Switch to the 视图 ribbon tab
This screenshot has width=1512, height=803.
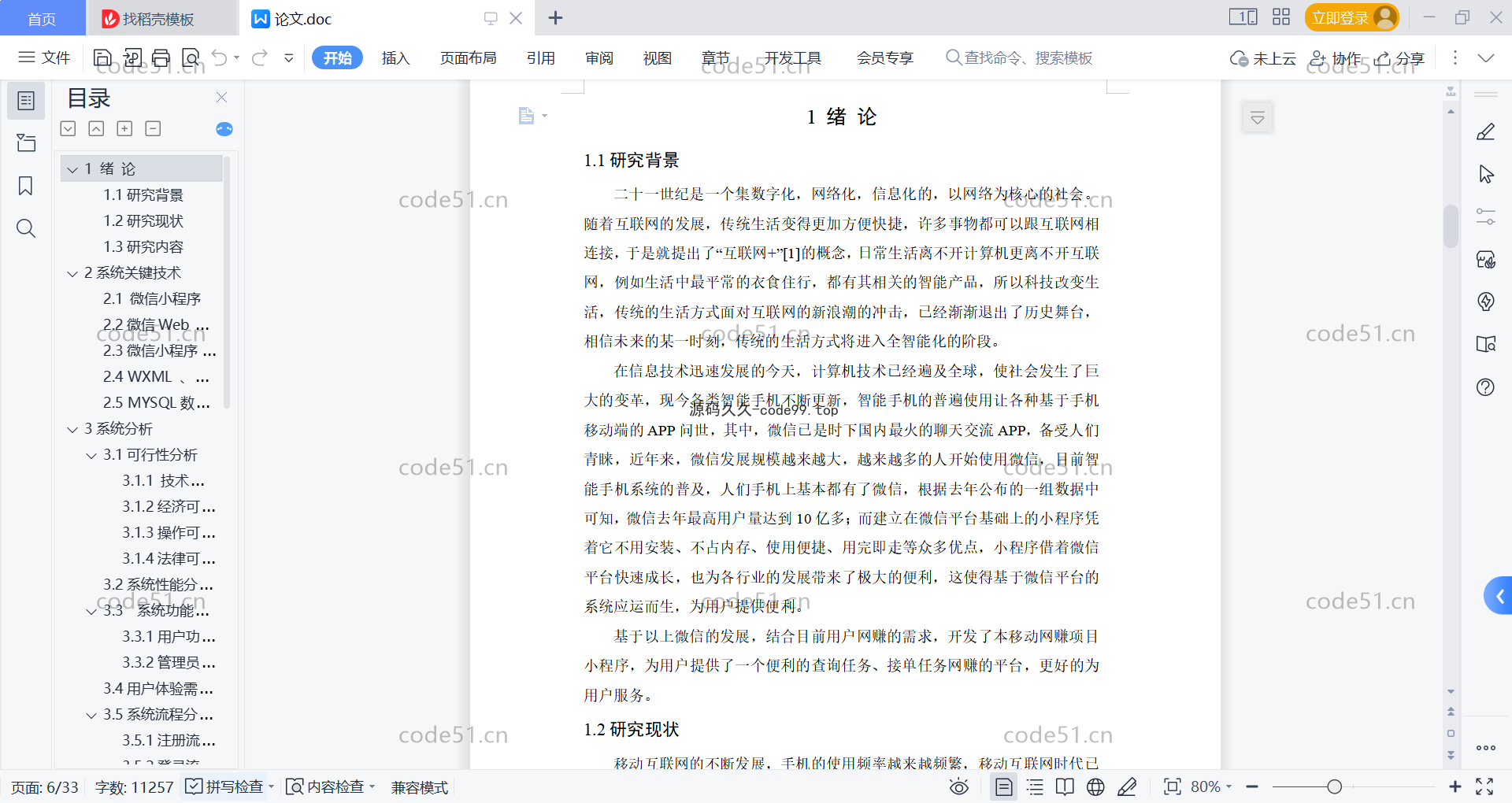click(657, 57)
